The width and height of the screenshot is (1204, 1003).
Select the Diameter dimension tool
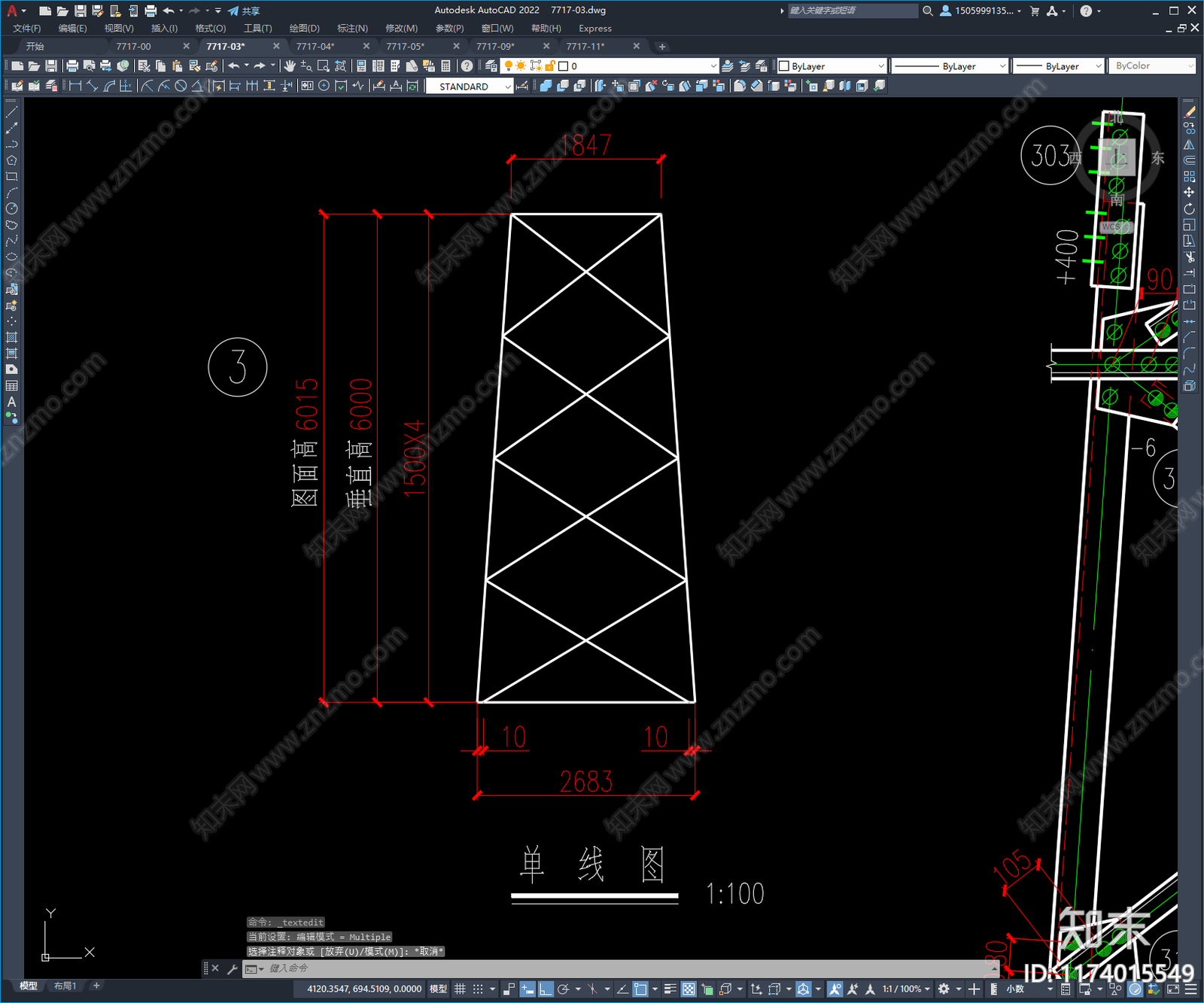click(181, 86)
